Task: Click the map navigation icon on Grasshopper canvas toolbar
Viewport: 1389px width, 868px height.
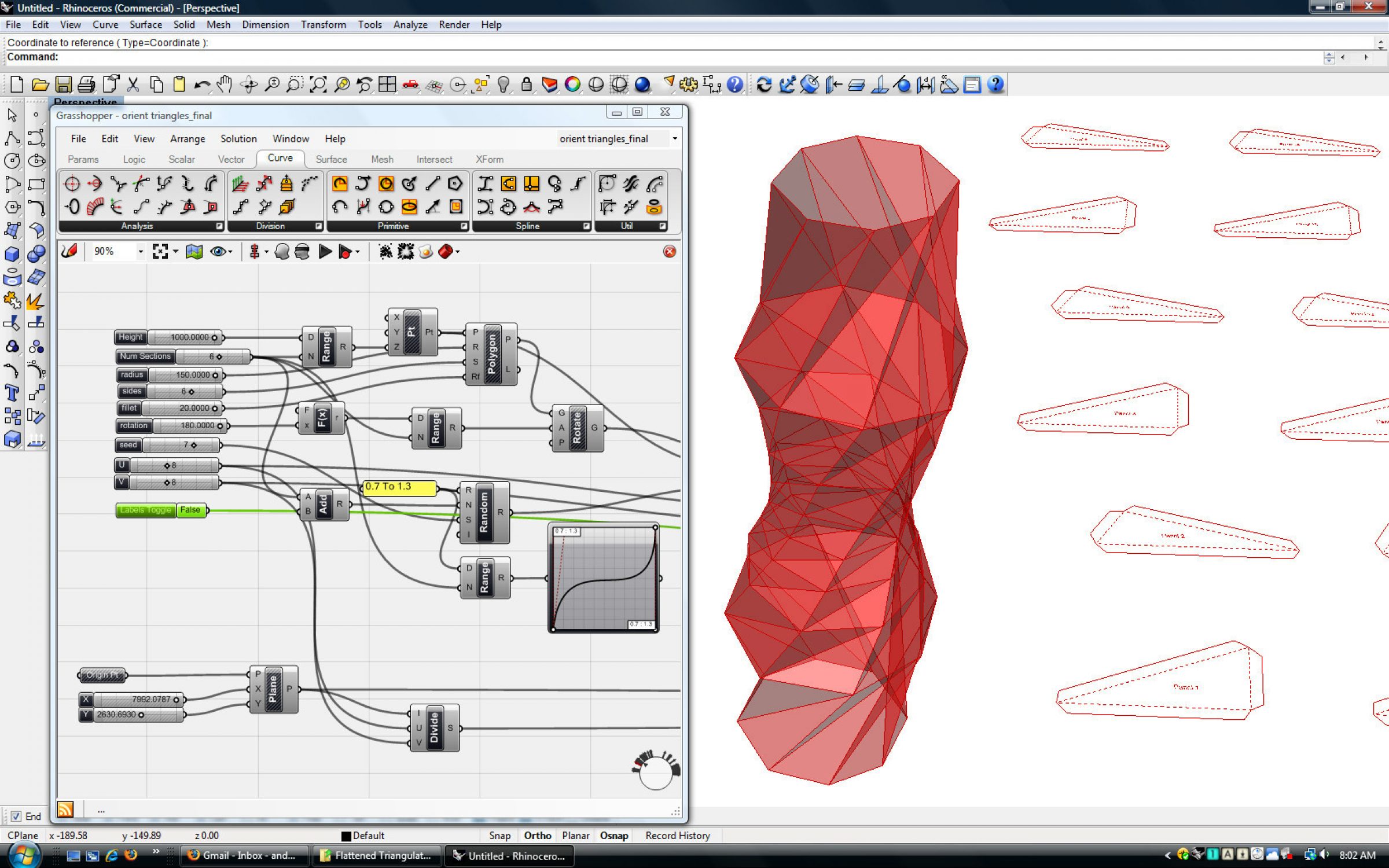Action: 194,251
